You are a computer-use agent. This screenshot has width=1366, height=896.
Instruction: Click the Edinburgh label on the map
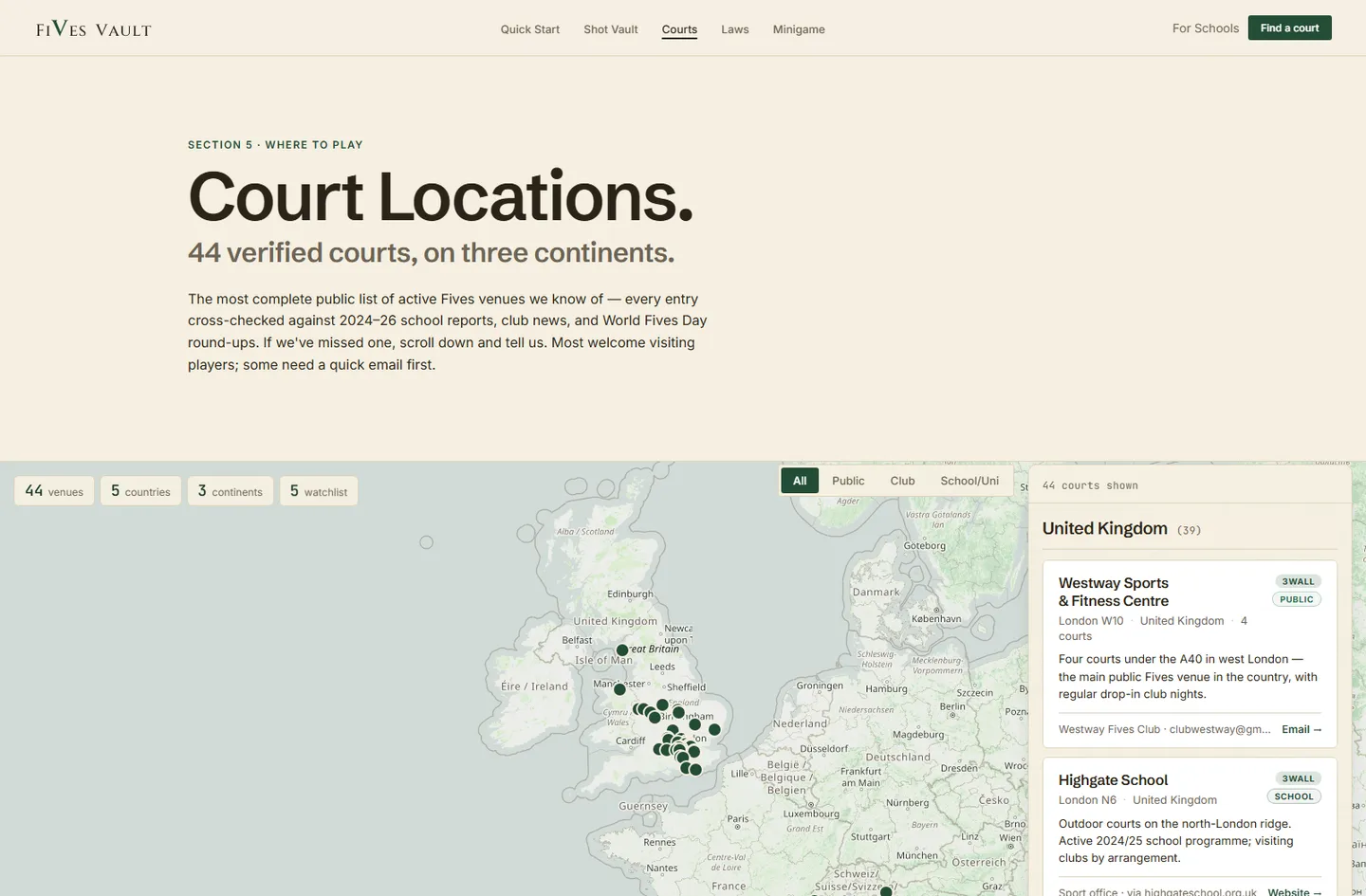pyautogui.click(x=630, y=594)
